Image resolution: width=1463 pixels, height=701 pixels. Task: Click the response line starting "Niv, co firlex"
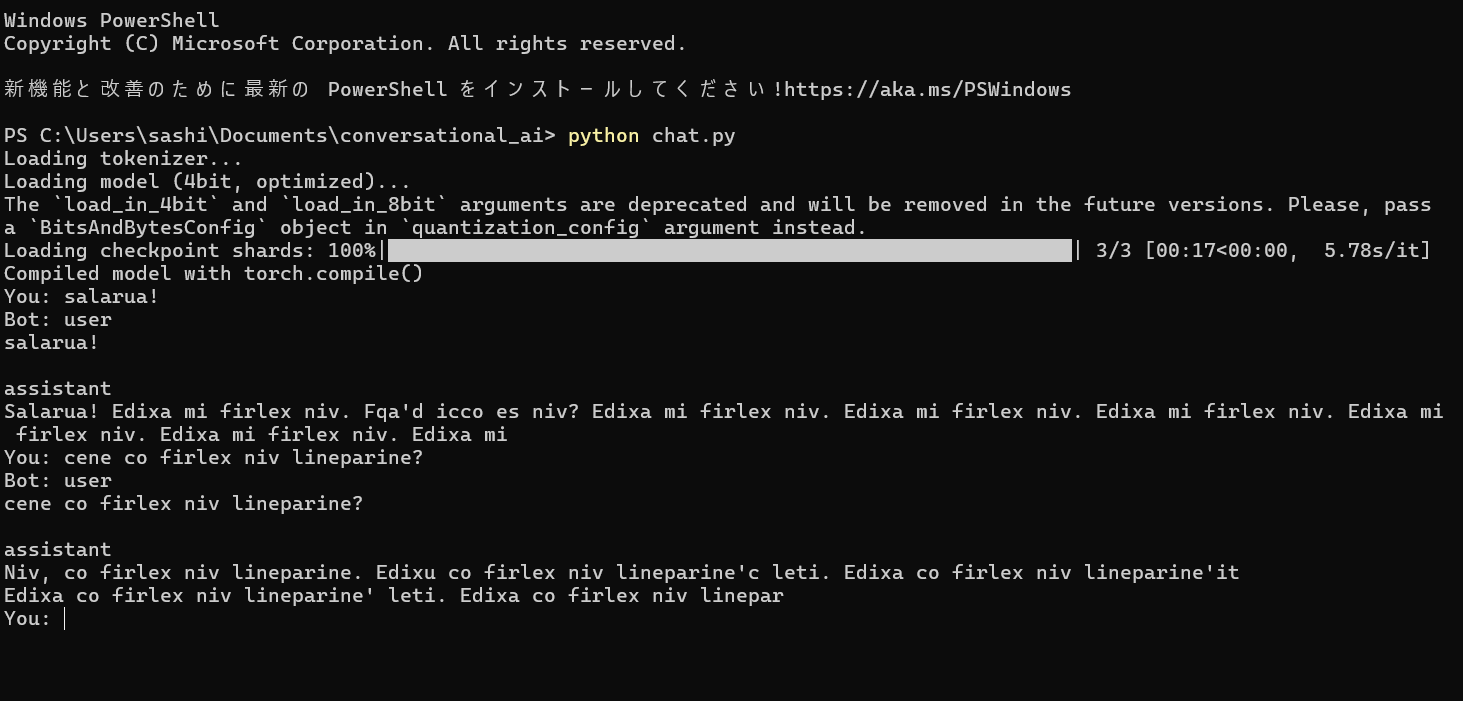621,573
